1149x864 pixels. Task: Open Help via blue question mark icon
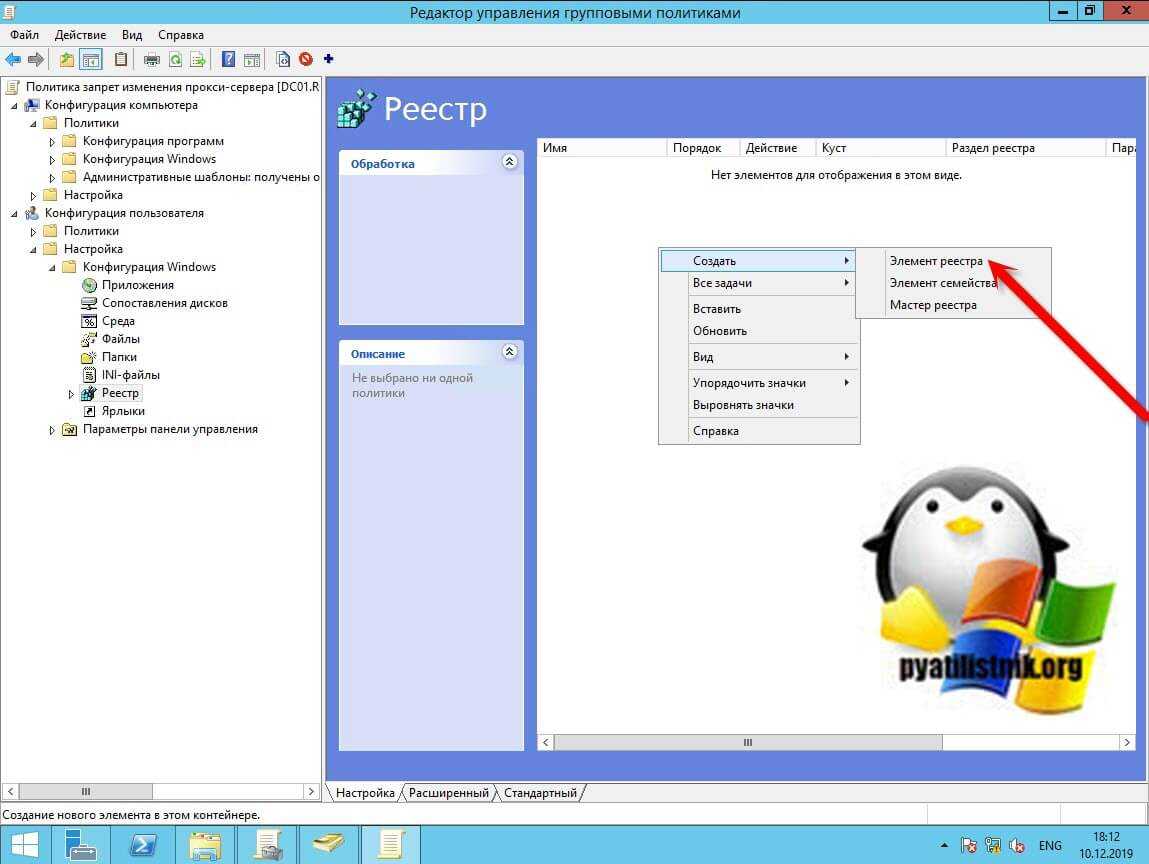click(229, 59)
